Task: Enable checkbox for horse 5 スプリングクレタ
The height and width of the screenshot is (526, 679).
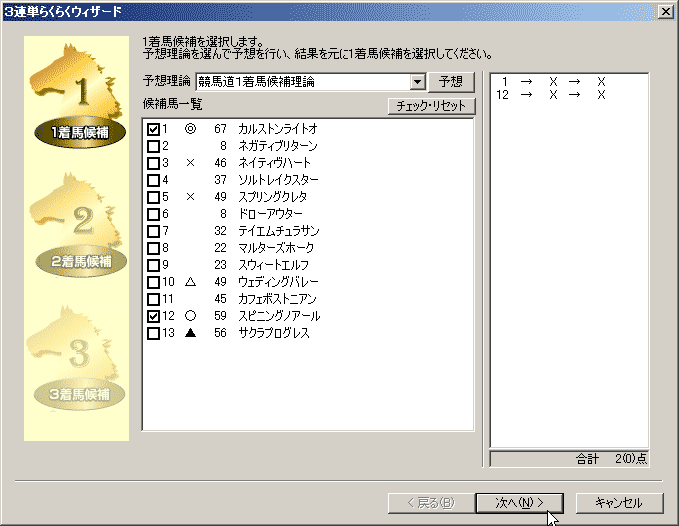Action: [x=153, y=197]
